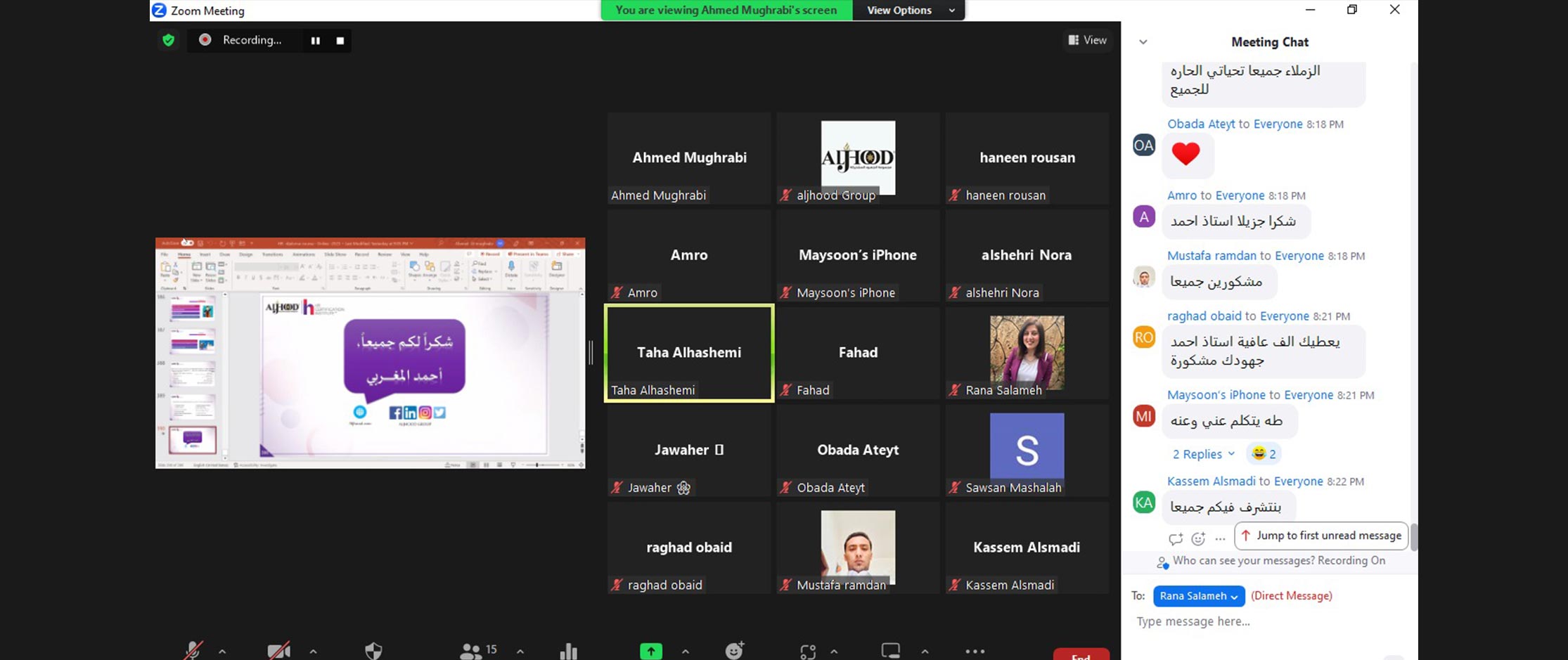
Task: Expand the 2 Replies thread
Action: (1203, 454)
